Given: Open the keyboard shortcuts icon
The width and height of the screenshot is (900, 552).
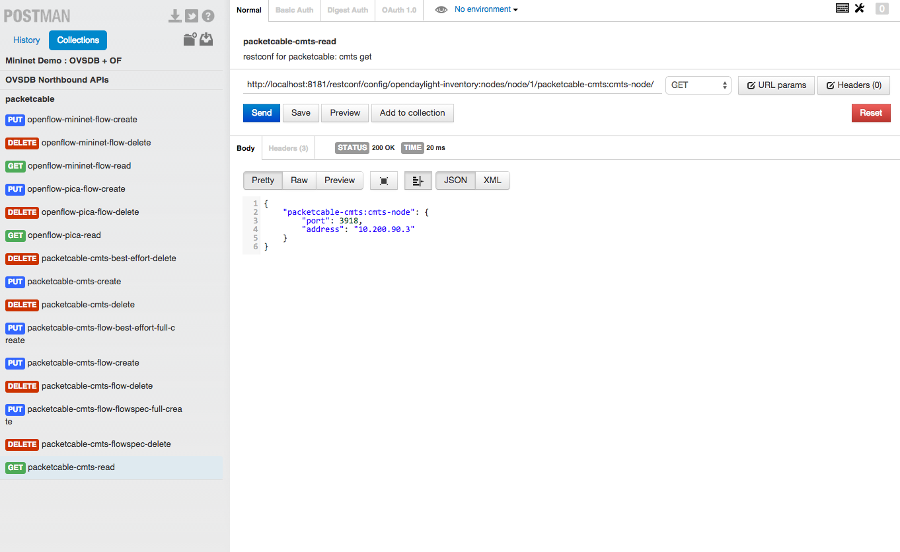Looking at the screenshot, I should click(842, 8).
